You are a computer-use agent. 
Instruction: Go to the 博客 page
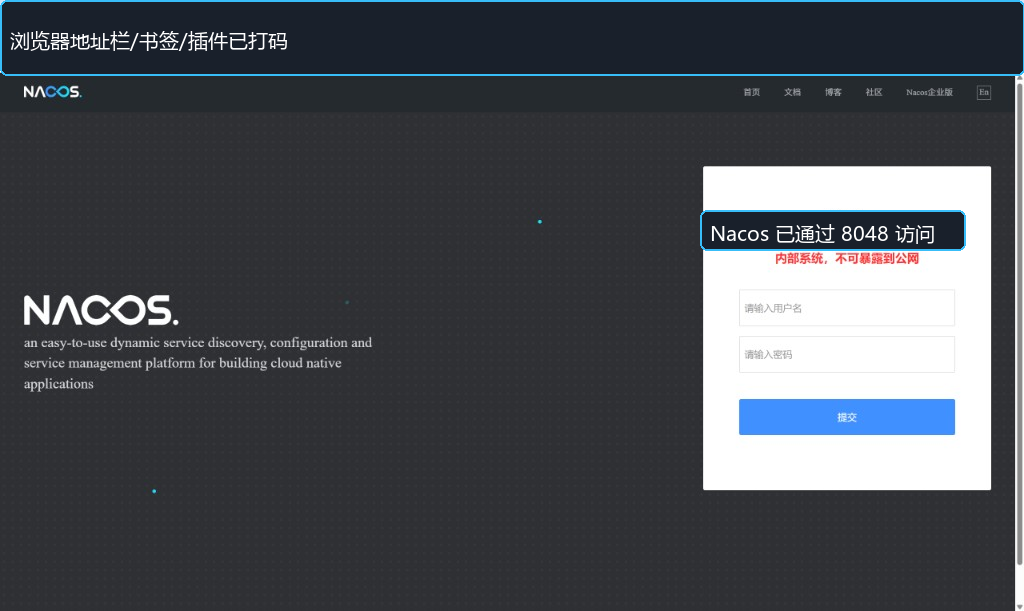coord(833,92)
